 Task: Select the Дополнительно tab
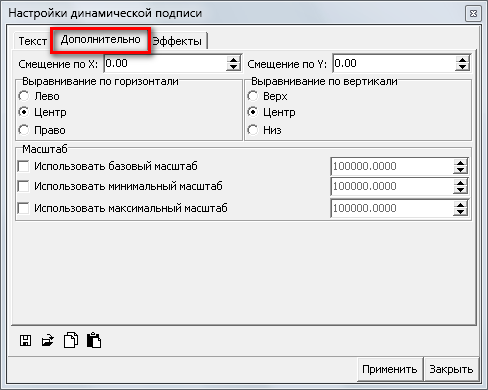(x=101, y=39)
